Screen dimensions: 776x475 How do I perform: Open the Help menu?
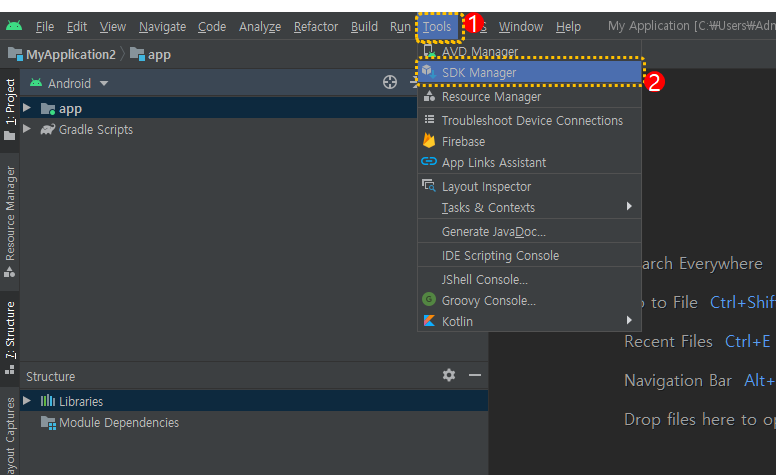pyautogui.click(x=568, y=27)
